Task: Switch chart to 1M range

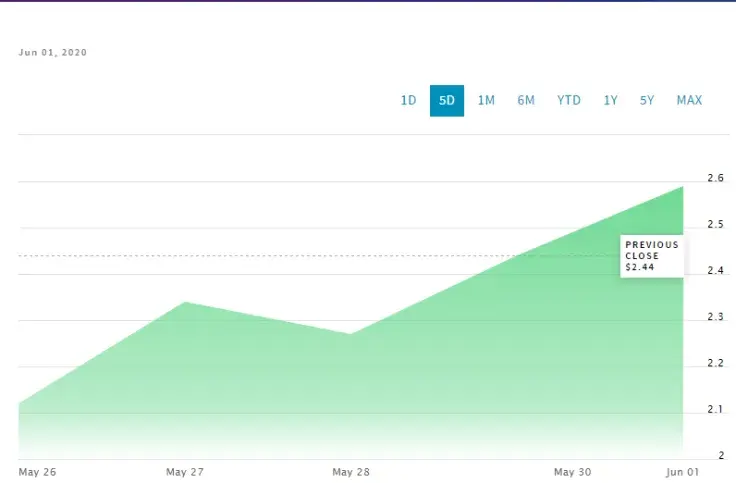Action: tap(486, 100)
